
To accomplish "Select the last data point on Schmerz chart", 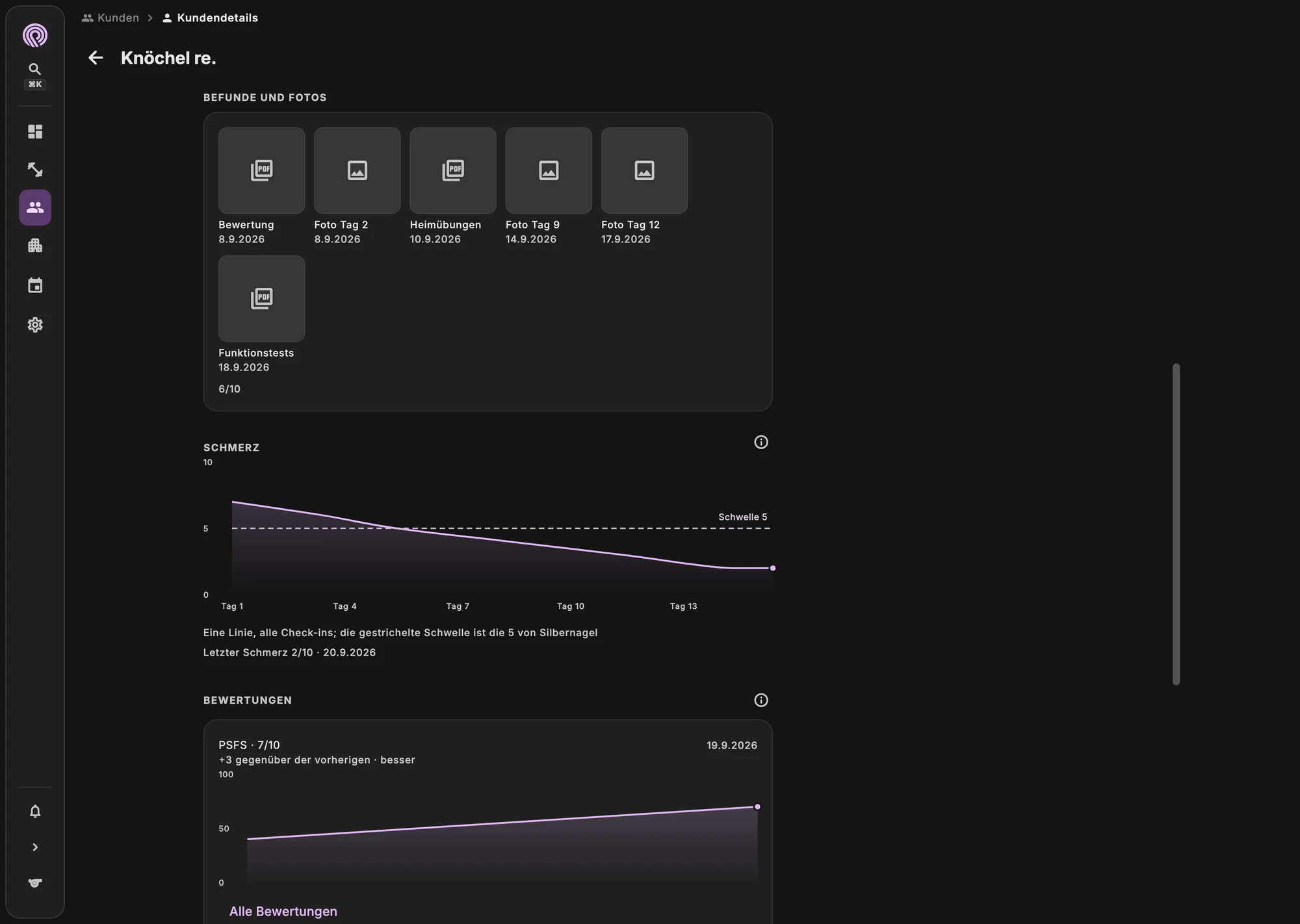I will point(773,568).
